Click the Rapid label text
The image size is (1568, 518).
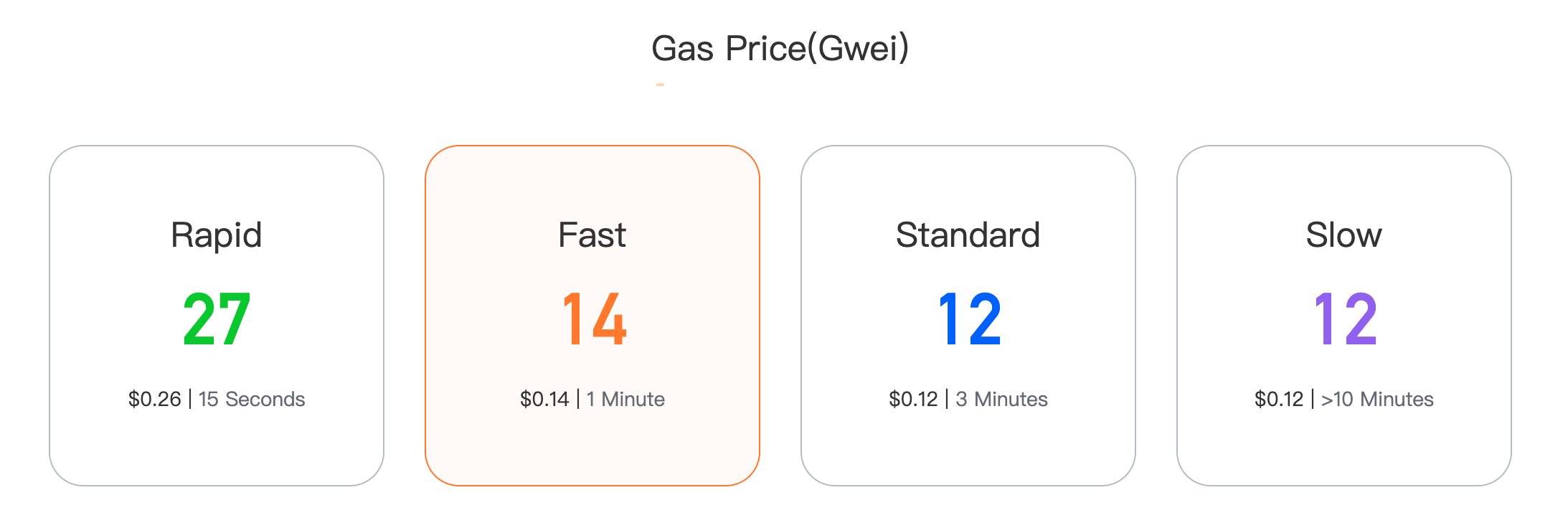217,236
